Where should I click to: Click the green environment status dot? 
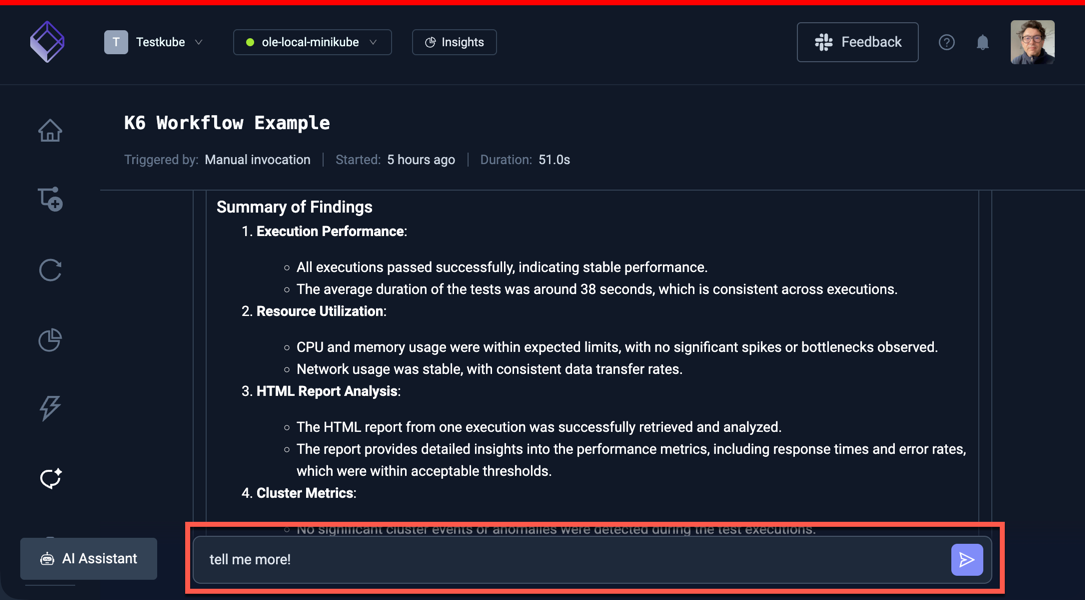tap(252, 42)
